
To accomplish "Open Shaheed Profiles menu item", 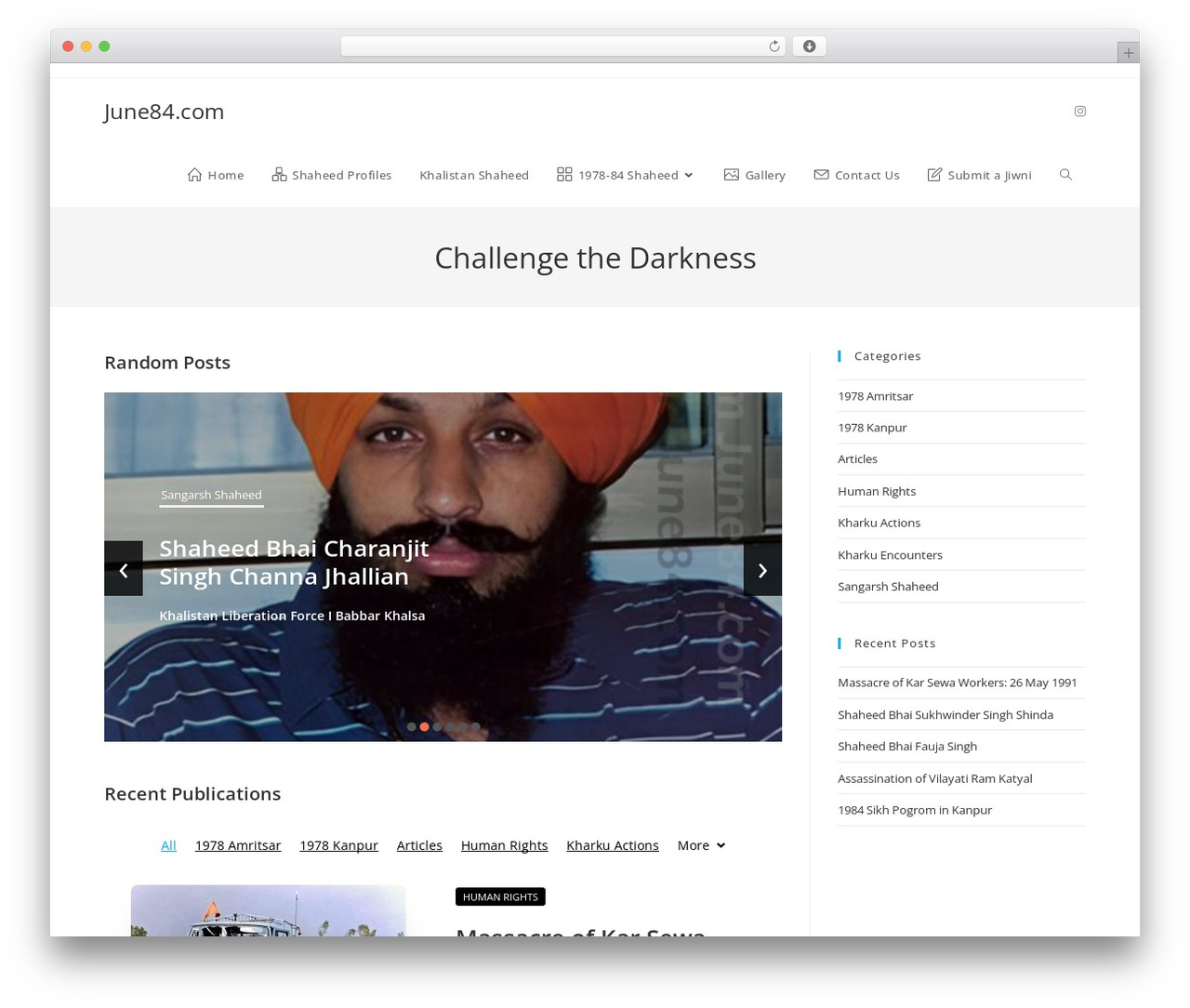I will pyautogui.click(x=342, y=175).
